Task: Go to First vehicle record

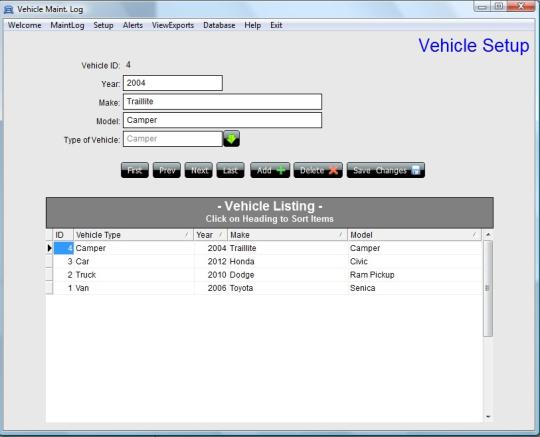Action: (135, 170)
